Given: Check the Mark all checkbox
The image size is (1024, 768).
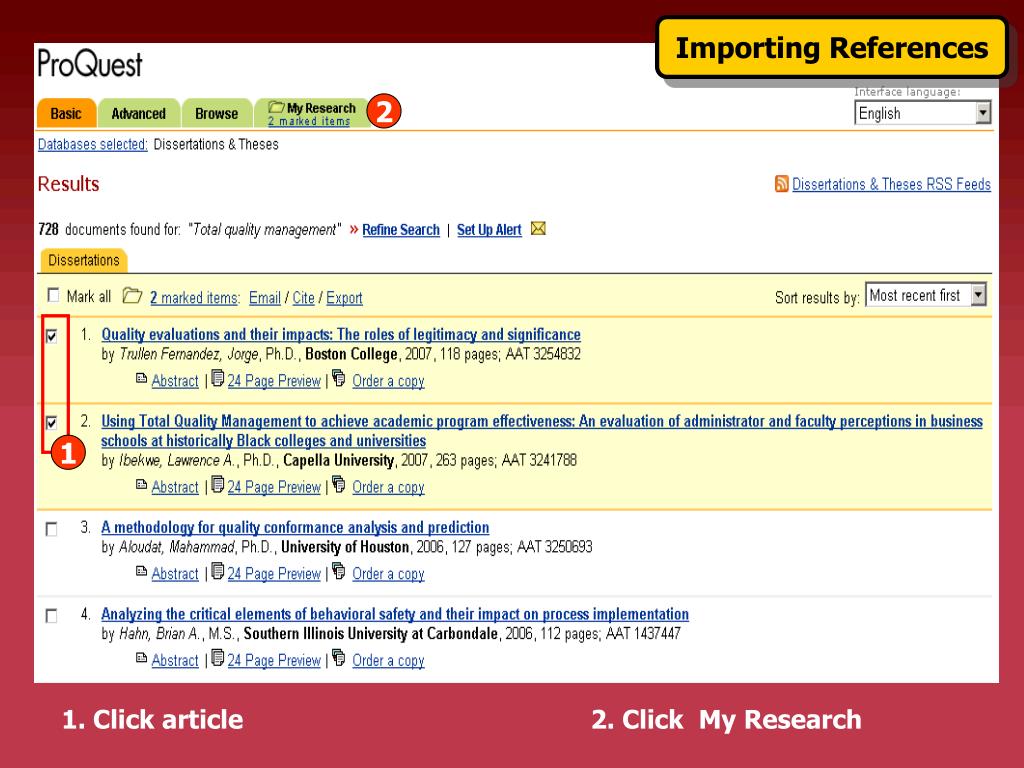Looking at the screenshot, I should pyautogui.click(x=53, y=295).
